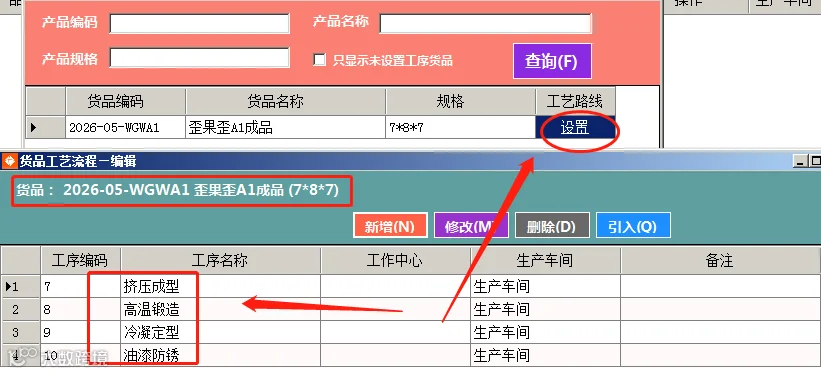Select the 备注 column header

tap(720, 260)
